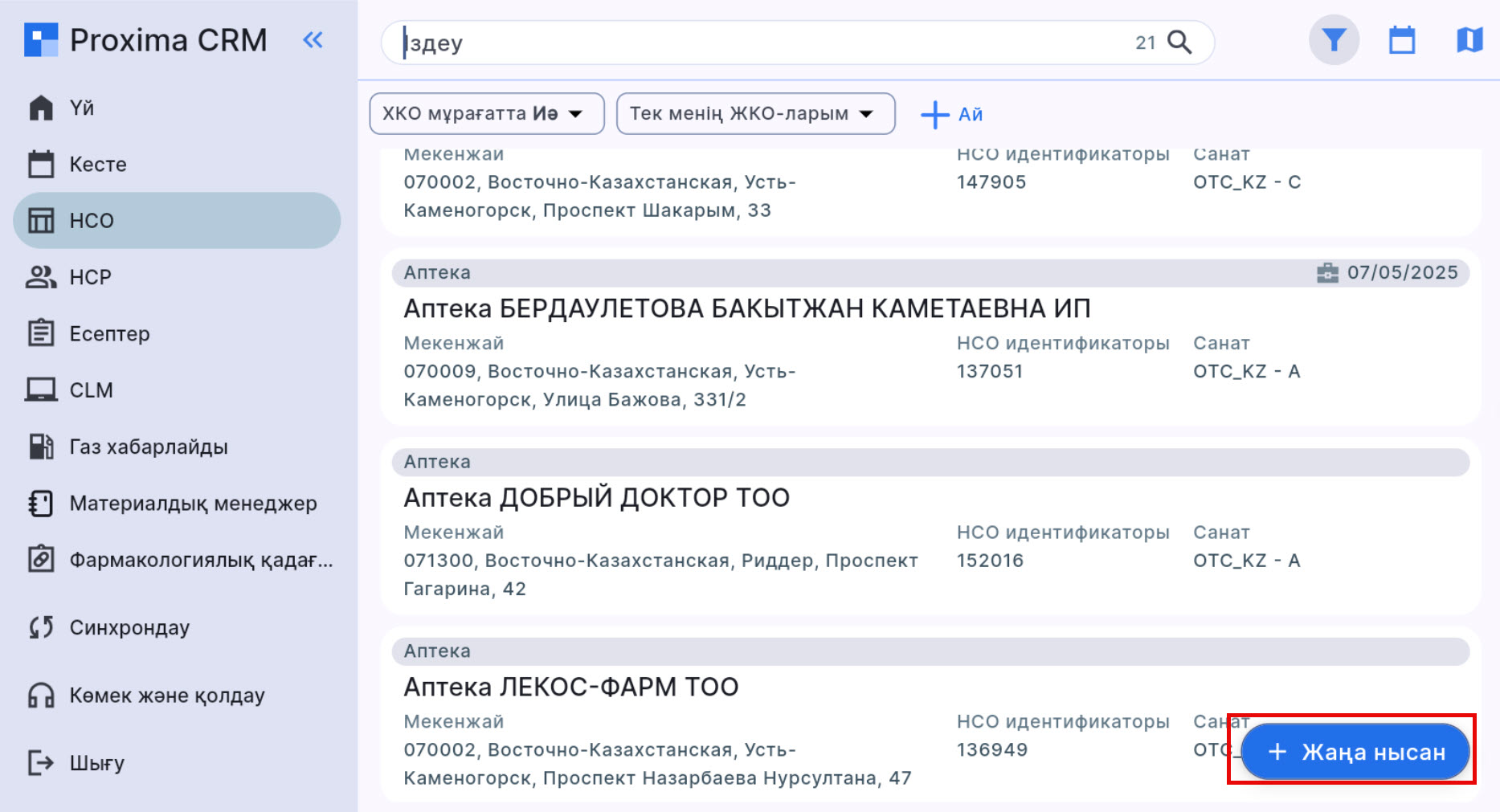Click the filter funnel icon

tap(1334, 39)
